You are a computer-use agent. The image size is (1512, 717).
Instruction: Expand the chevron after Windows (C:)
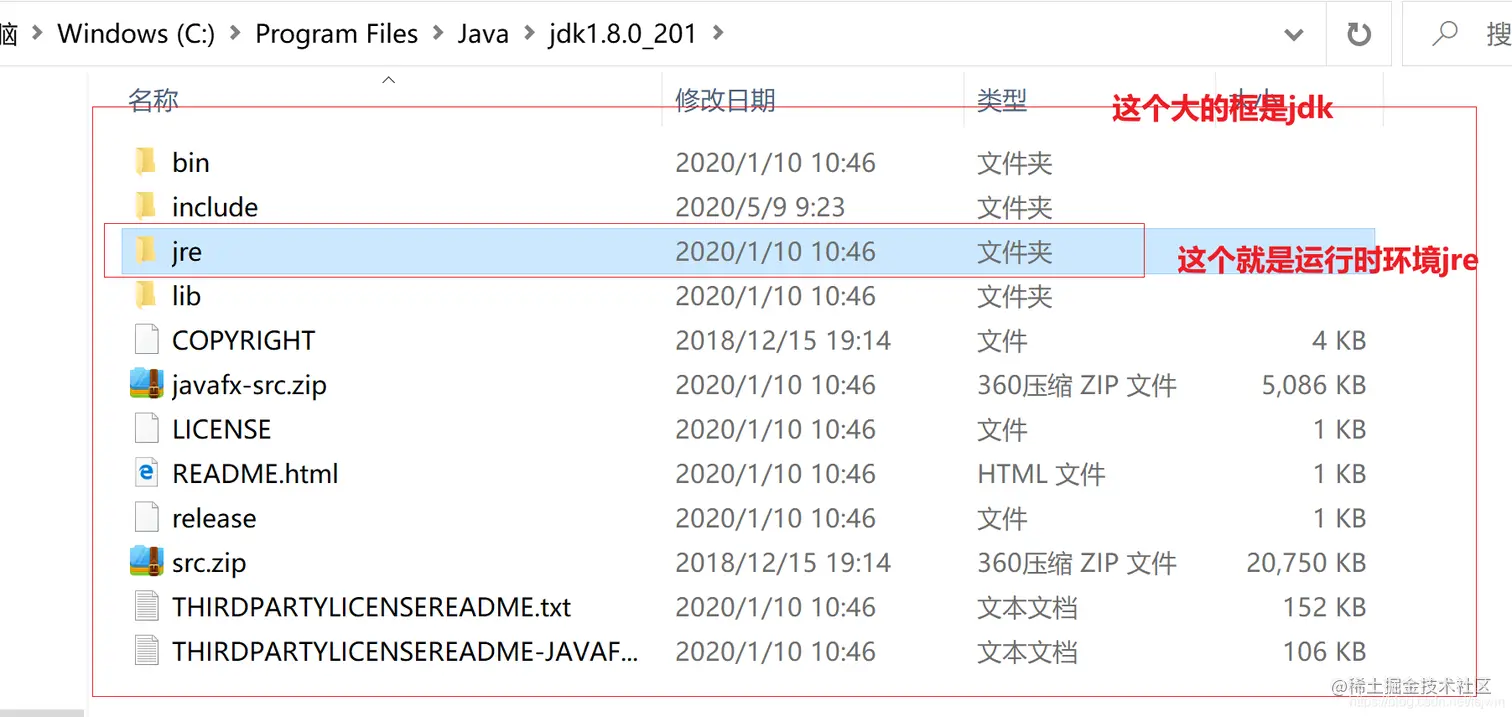[x=235, y=34]
